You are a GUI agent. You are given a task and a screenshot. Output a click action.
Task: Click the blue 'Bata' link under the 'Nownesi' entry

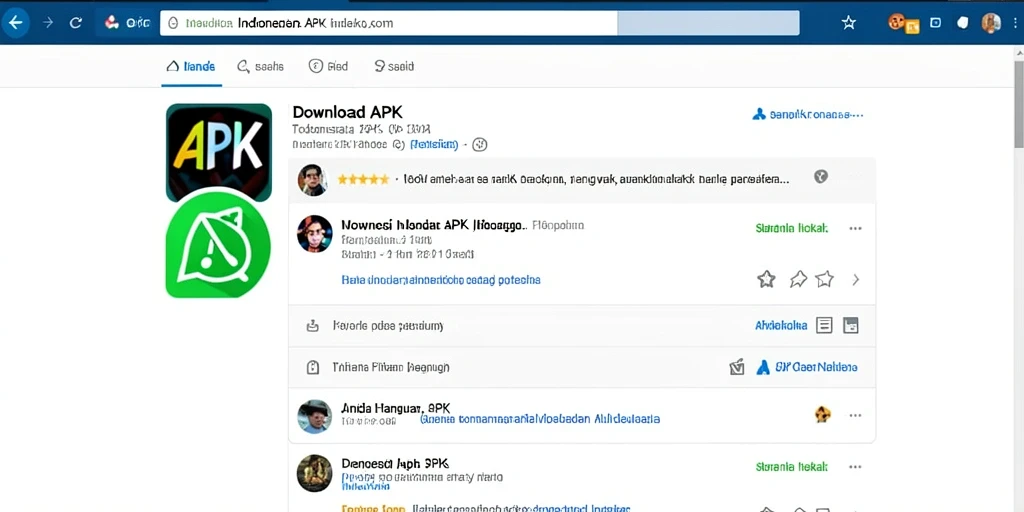(x=441, y=280)
